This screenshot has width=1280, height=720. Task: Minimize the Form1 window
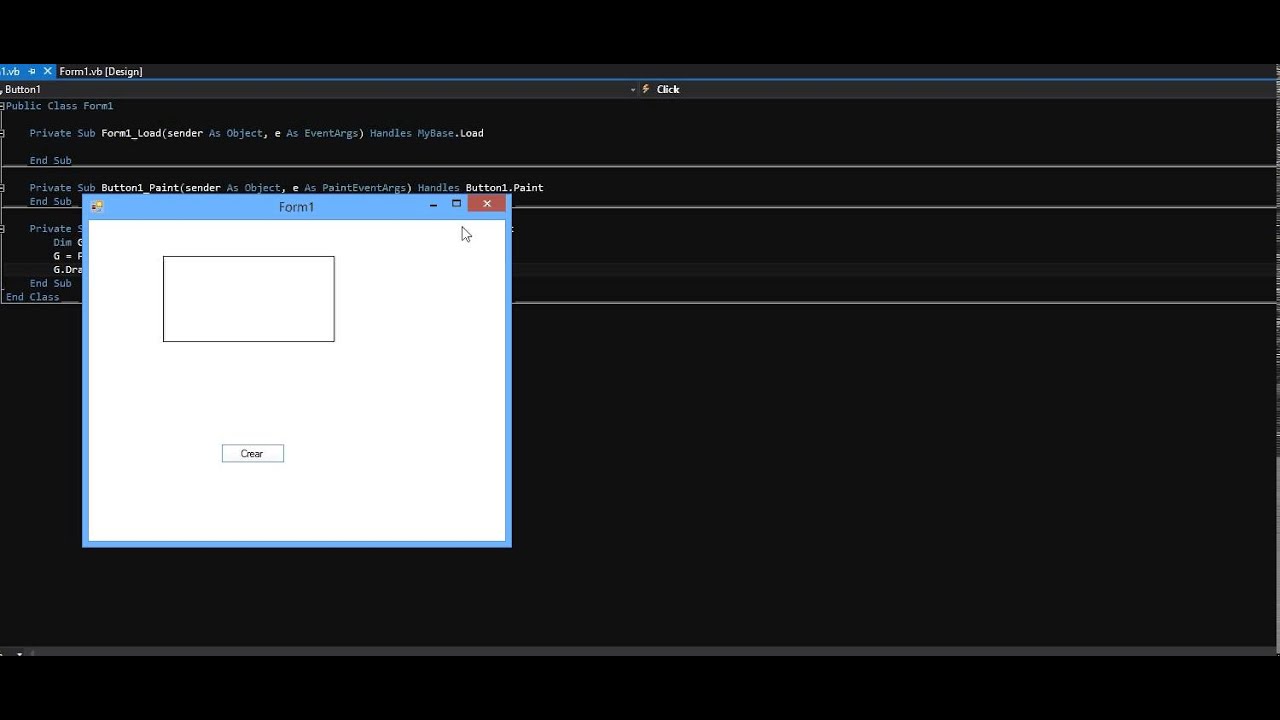pos(433,205)
